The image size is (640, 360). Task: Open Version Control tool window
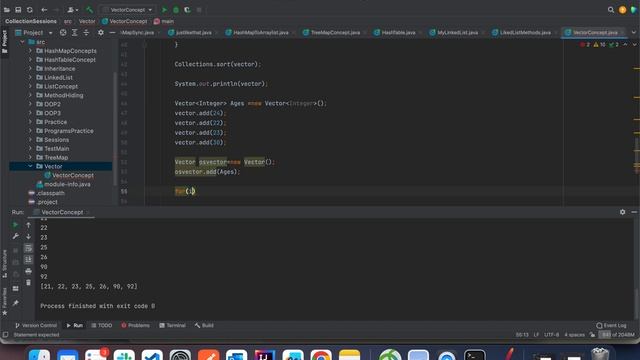point(36,326)
